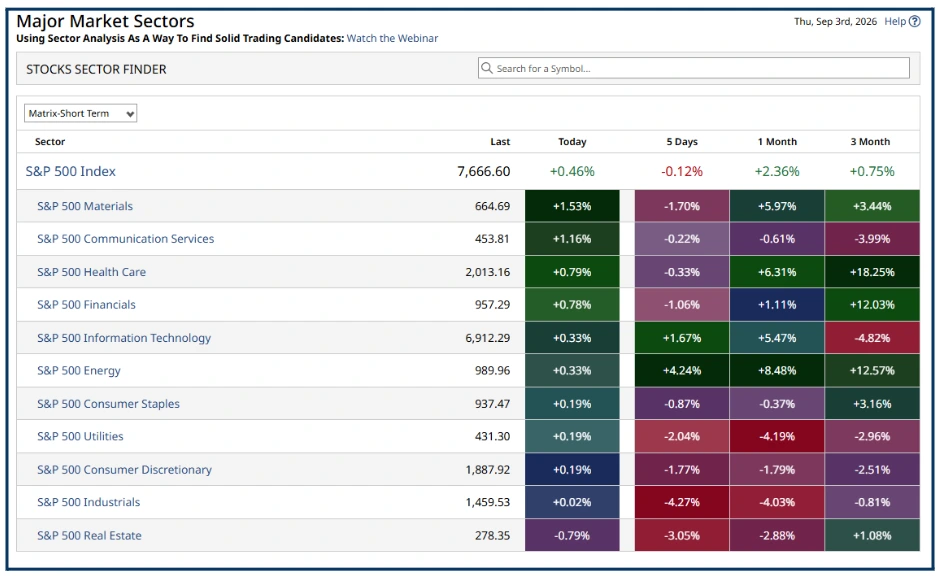Click S&P 500 Index last value 7,666.60
The width and height of the screenshot is (940, 576).
coord(483,171)
